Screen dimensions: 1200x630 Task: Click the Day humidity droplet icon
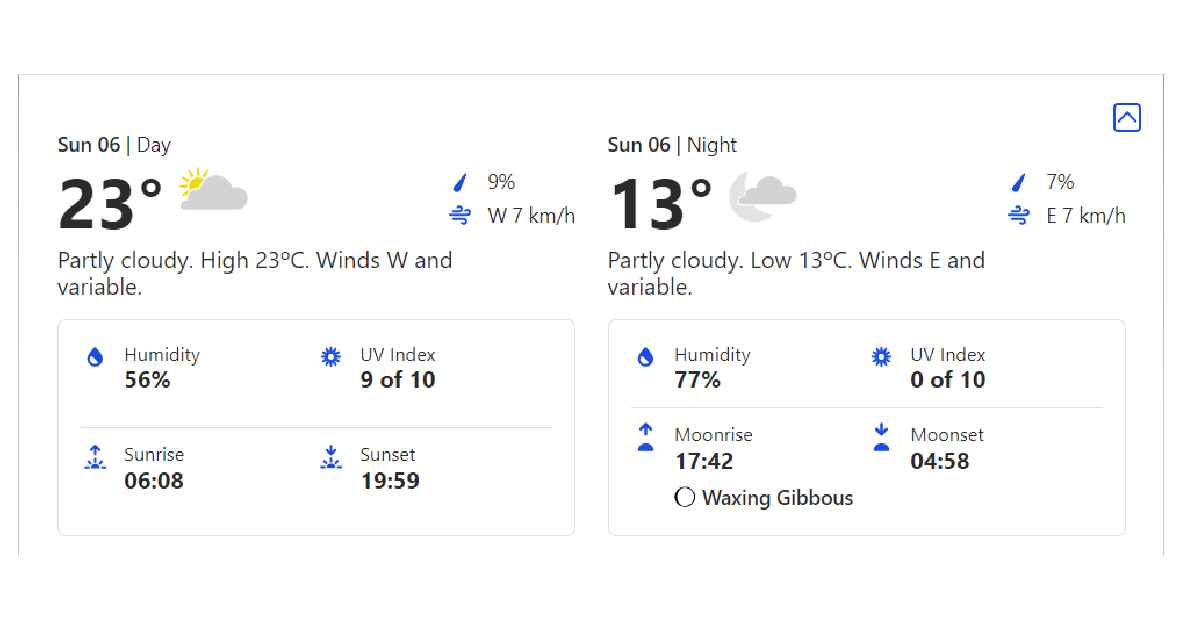(96, 357)
